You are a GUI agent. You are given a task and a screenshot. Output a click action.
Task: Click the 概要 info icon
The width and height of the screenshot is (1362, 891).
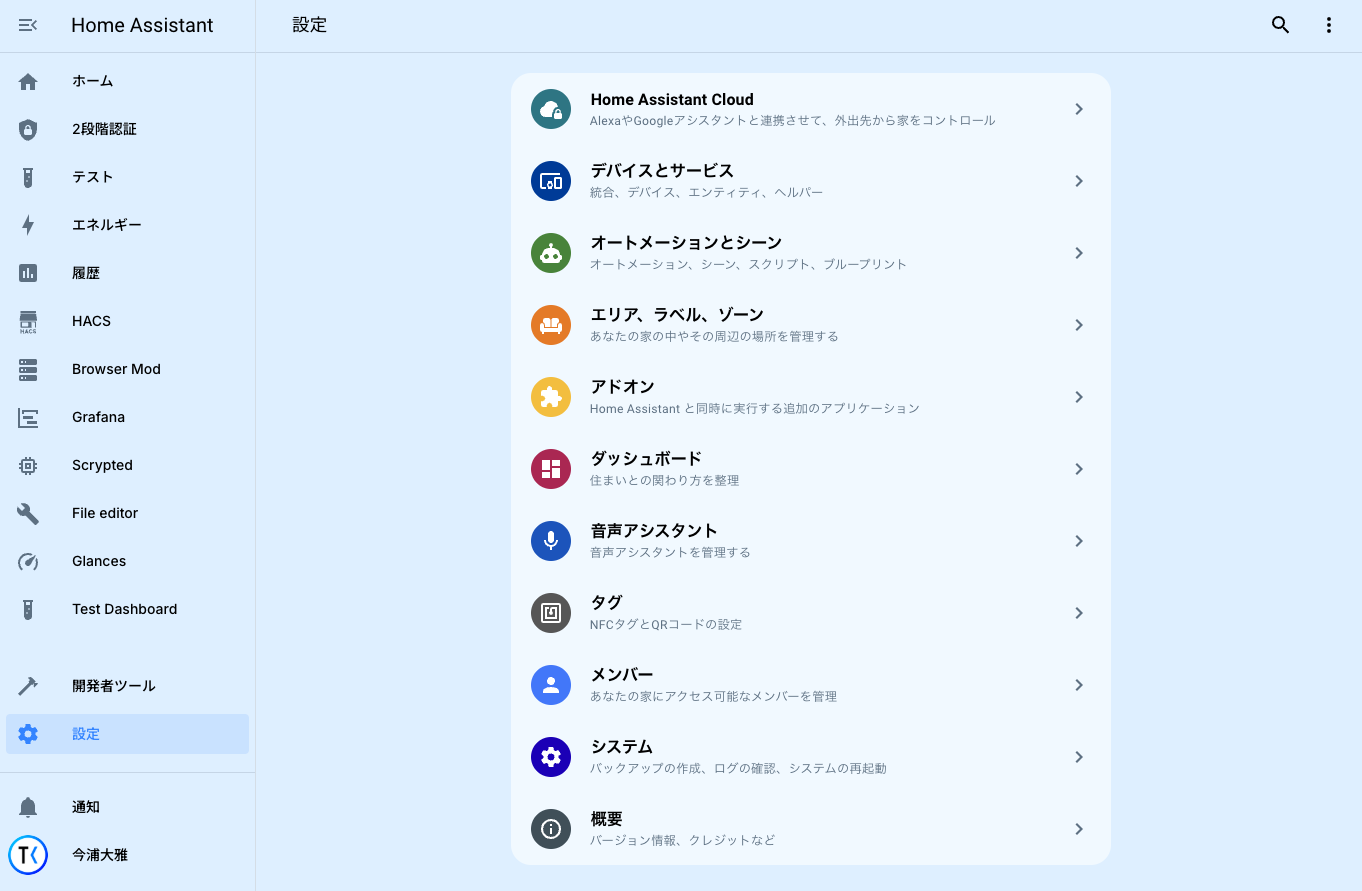coord(551,829)
